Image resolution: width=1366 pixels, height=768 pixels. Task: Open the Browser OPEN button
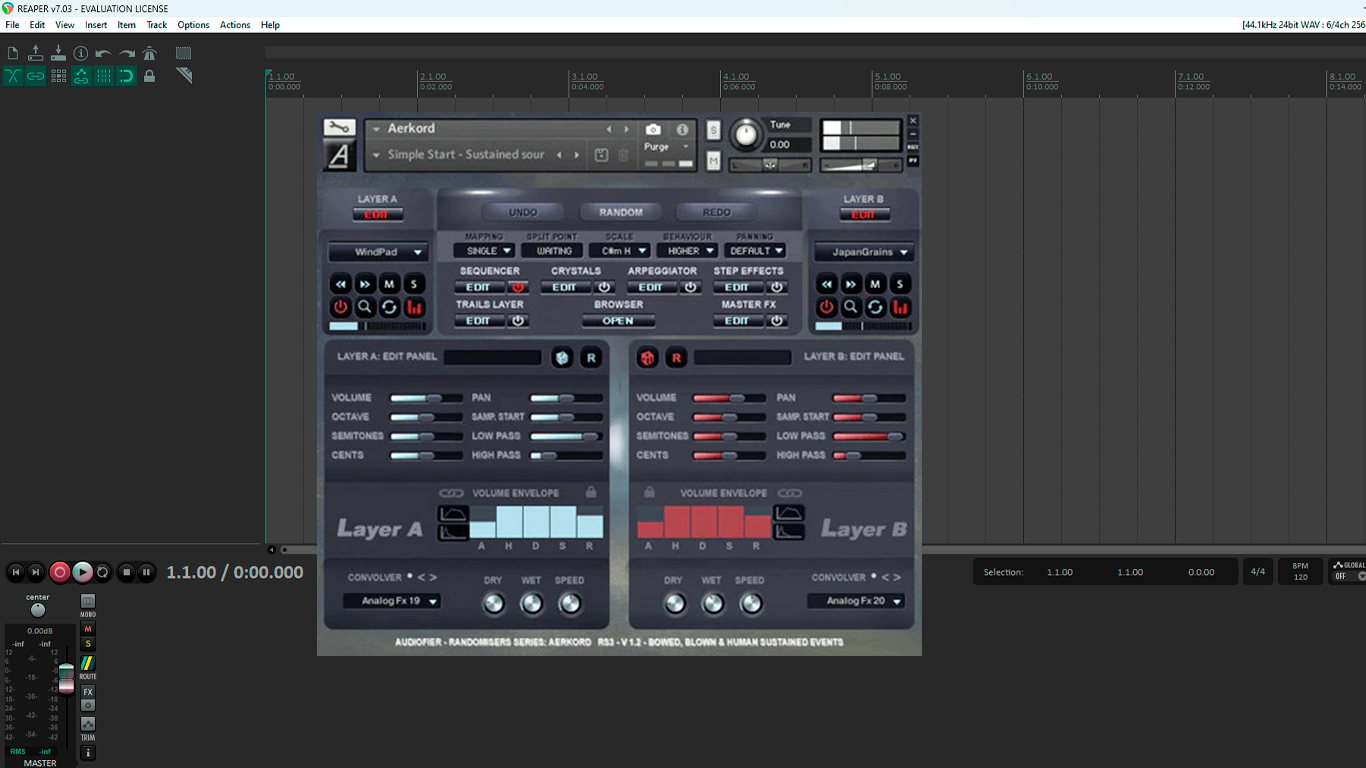click(x=618, y=321)
